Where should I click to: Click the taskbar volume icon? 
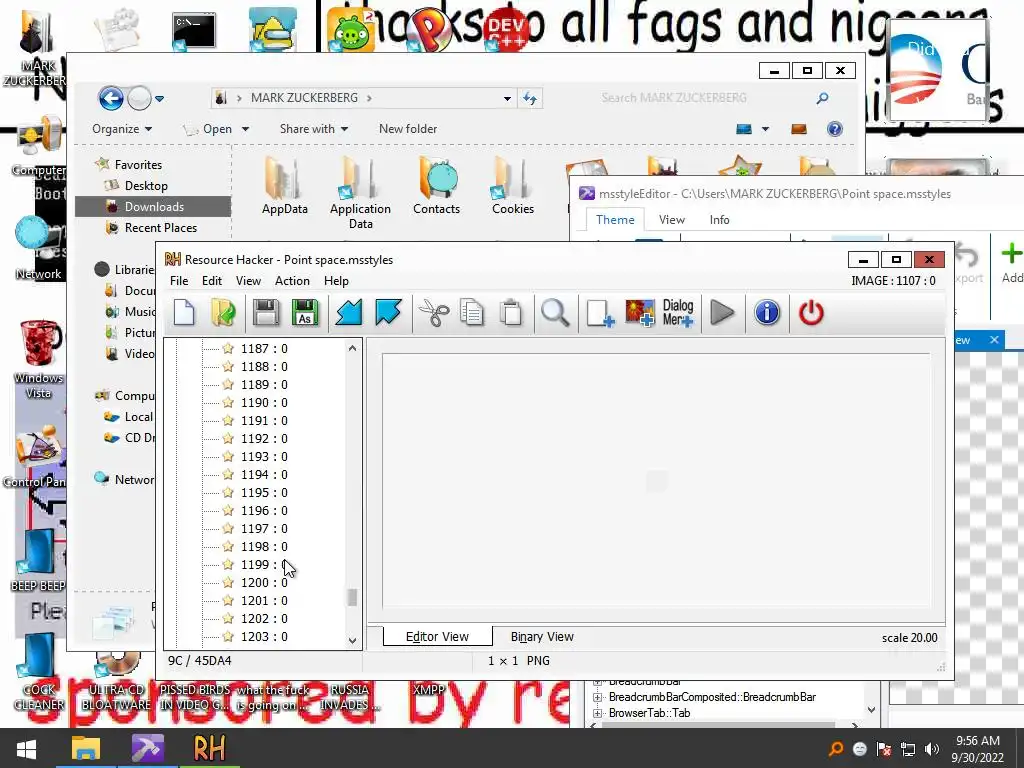[933, 749]
